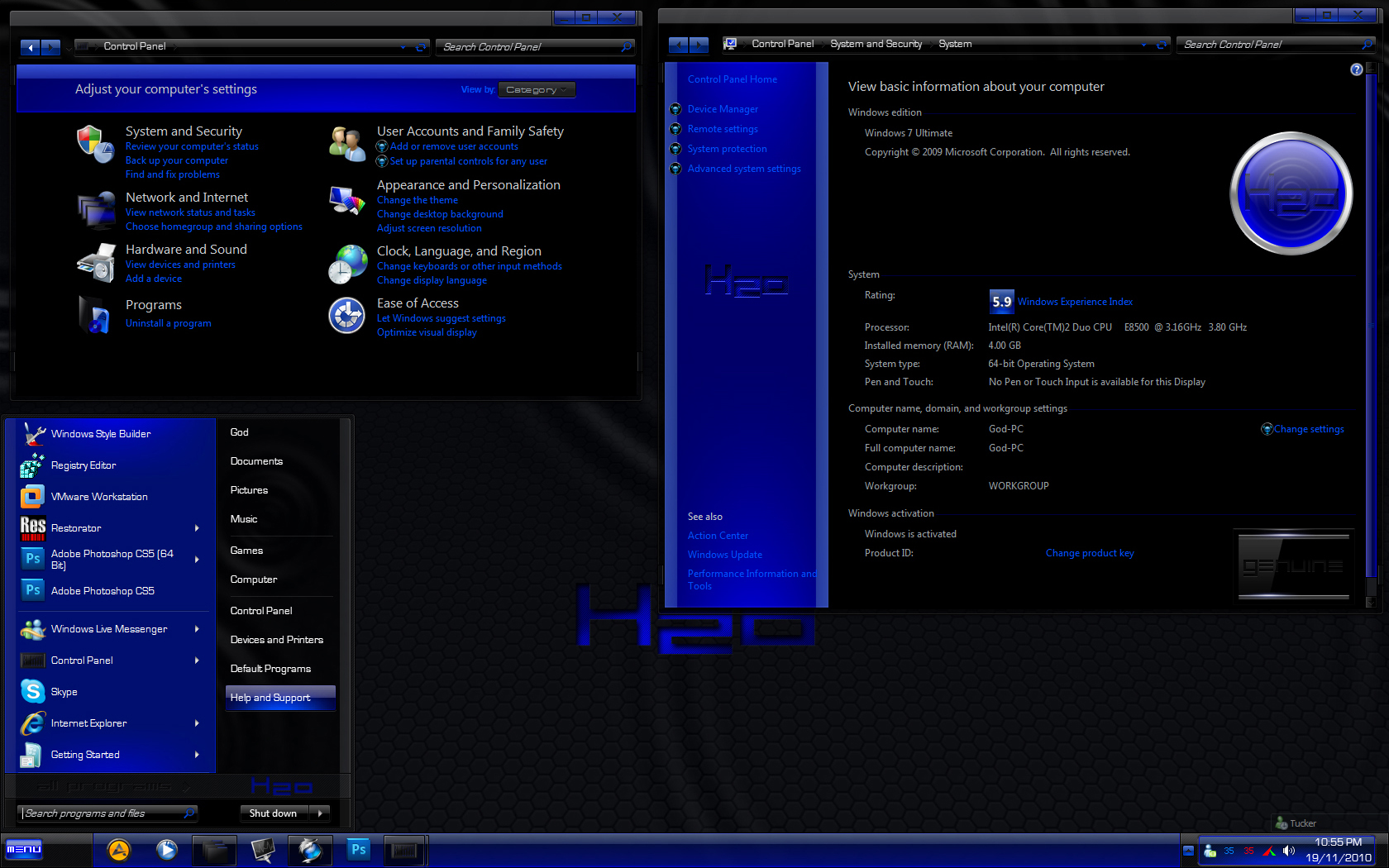Open the Programs category icon
The width and height of the screenshot is (1389, 868).
(x=94, y=315)
